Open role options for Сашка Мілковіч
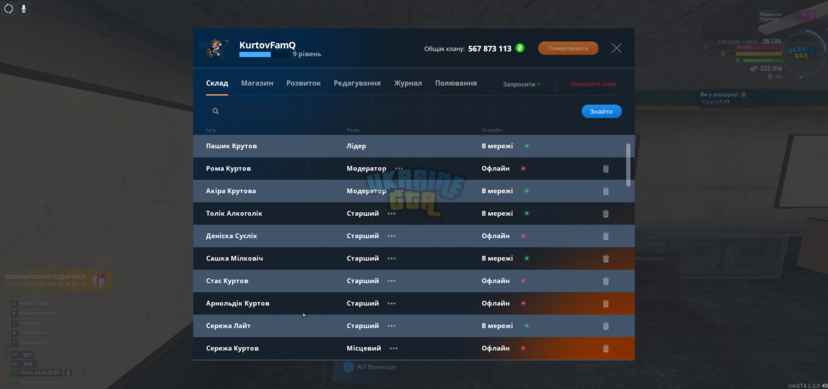This screenshot has height=389, width=828. [391, 259]
